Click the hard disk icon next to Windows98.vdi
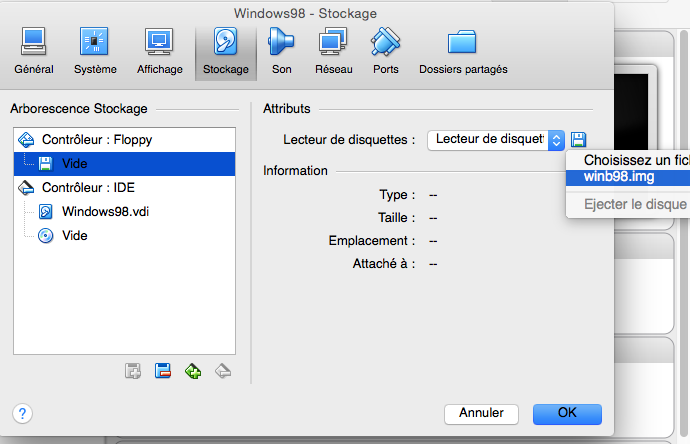The height and width of the screenshot is (444, 690). point(46,212)
